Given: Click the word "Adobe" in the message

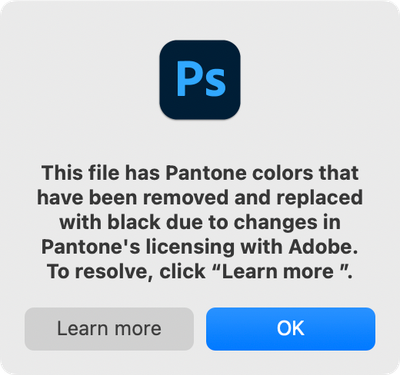Looking at the screenshot, I should (x=321, y=247).
